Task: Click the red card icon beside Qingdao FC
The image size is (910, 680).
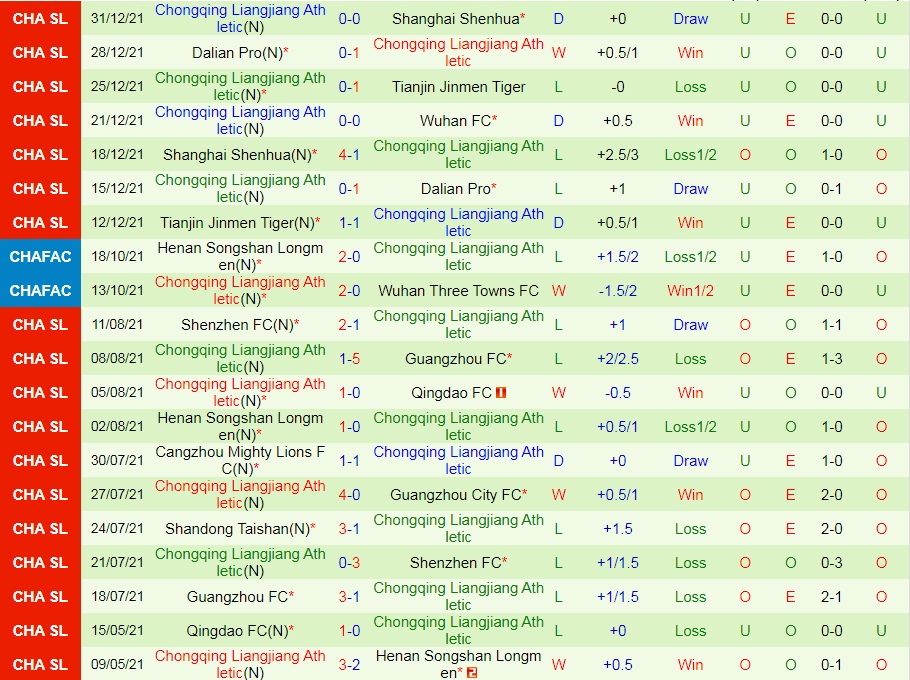Action: [x=501, y=393]
